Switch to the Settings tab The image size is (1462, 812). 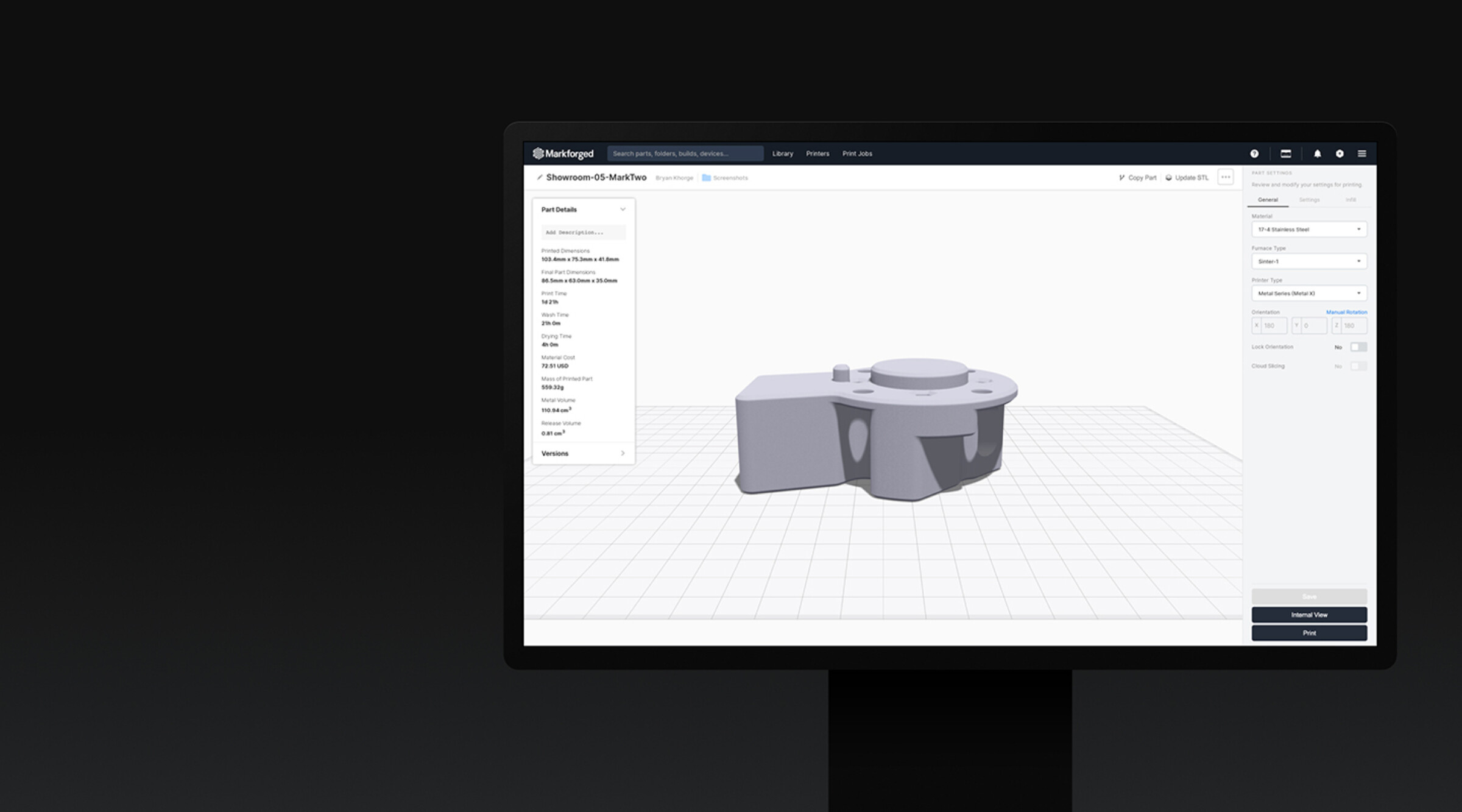(x=1310, y=199)
